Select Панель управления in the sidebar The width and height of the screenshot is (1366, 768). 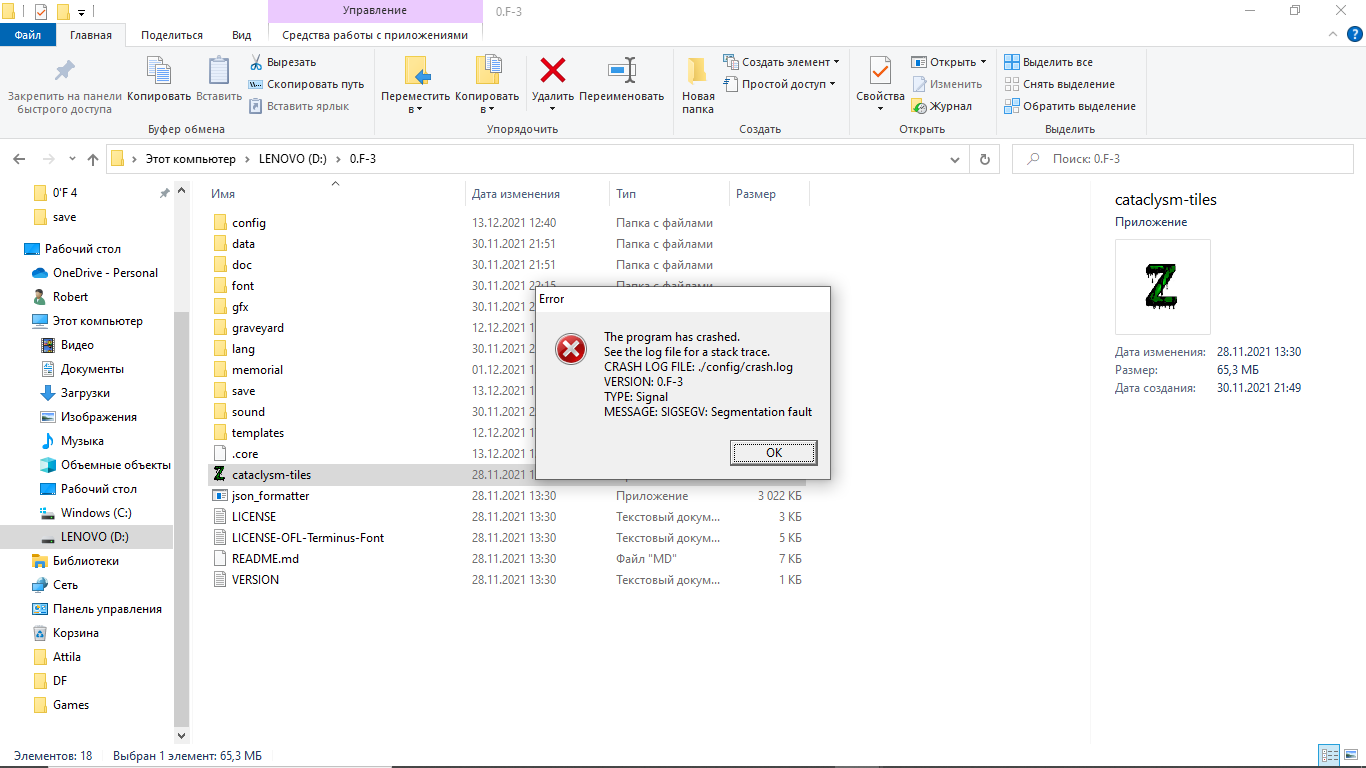(x=107, y=609)
